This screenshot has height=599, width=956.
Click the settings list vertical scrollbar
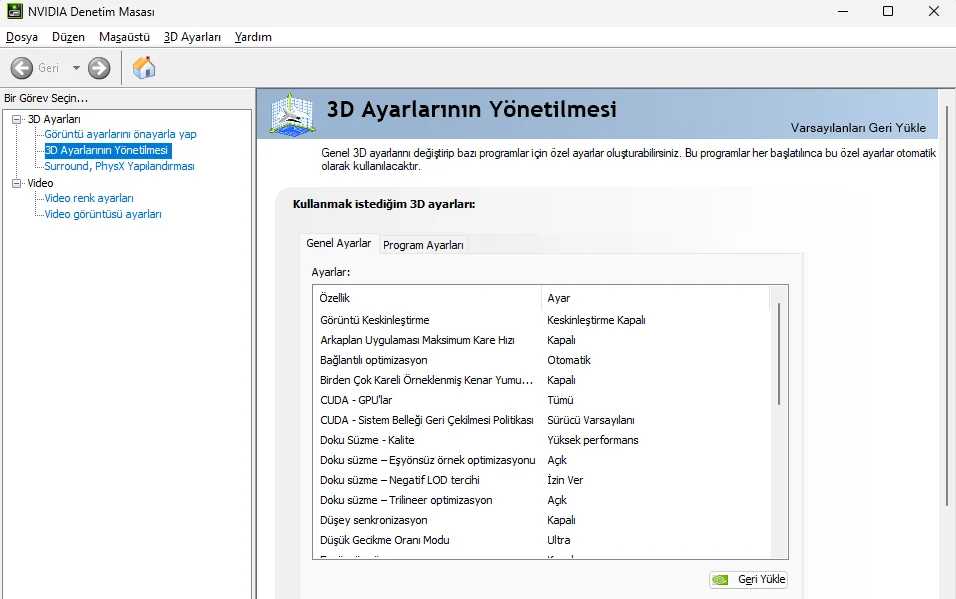(779, 421)
